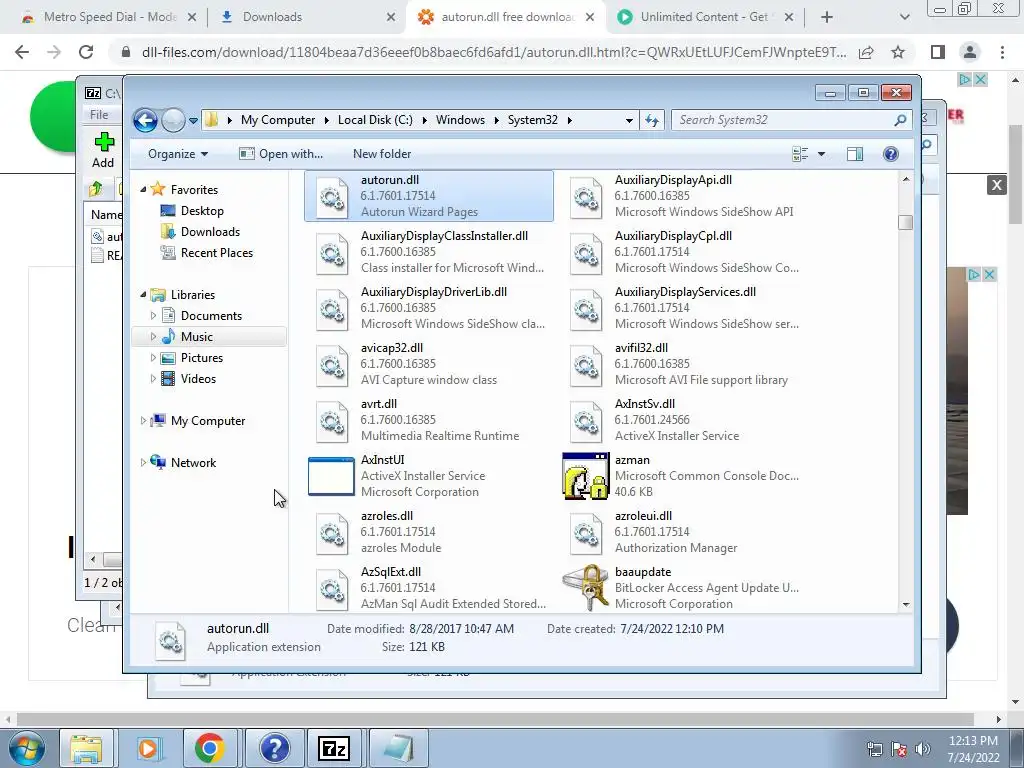Refresh the System32 folder view
1024x768 pixels.
(x=652, y=120)
